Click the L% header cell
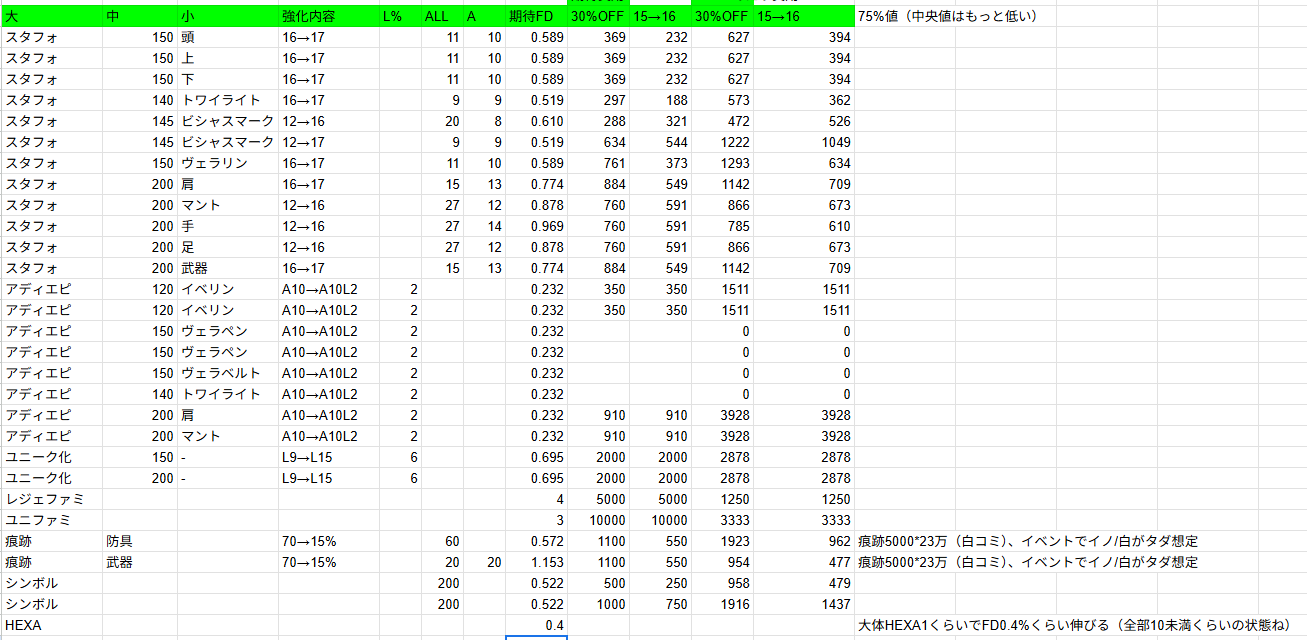Viewport: 1307px width, 640px height. (400, 16)
